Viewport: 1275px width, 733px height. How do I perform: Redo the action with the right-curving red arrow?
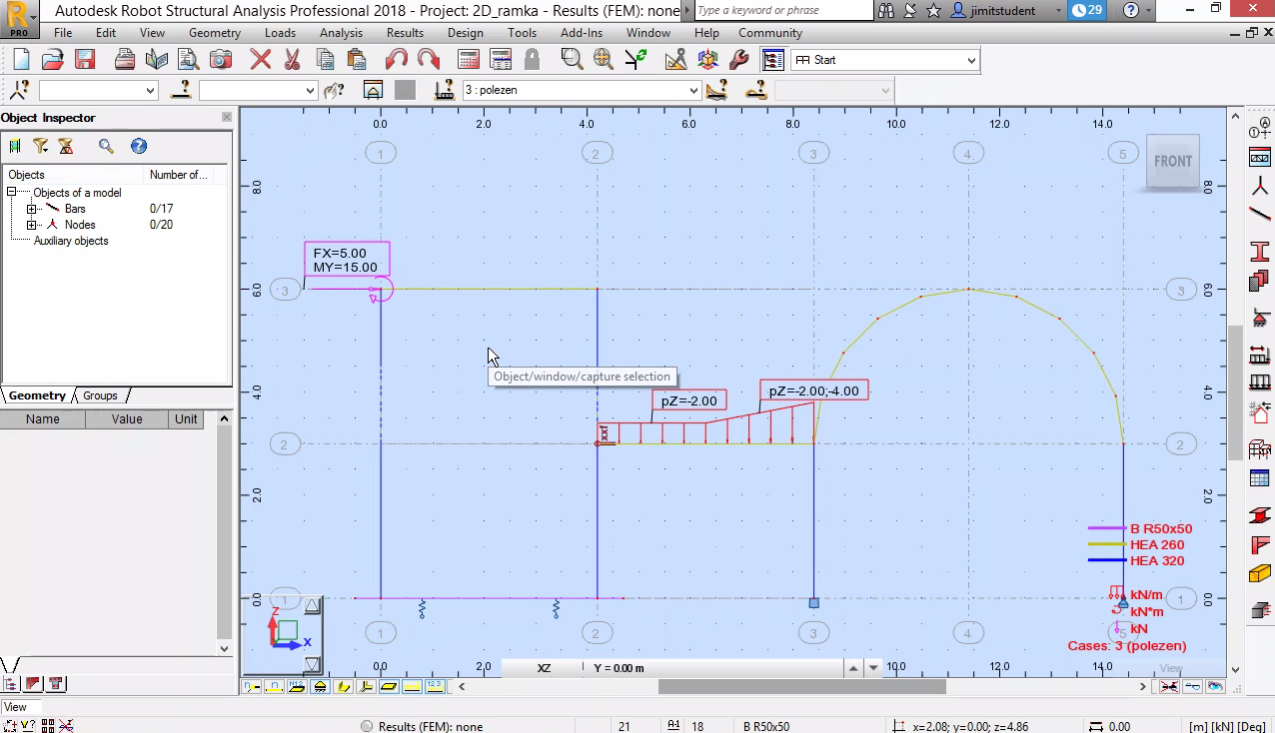tap(429, 59)
